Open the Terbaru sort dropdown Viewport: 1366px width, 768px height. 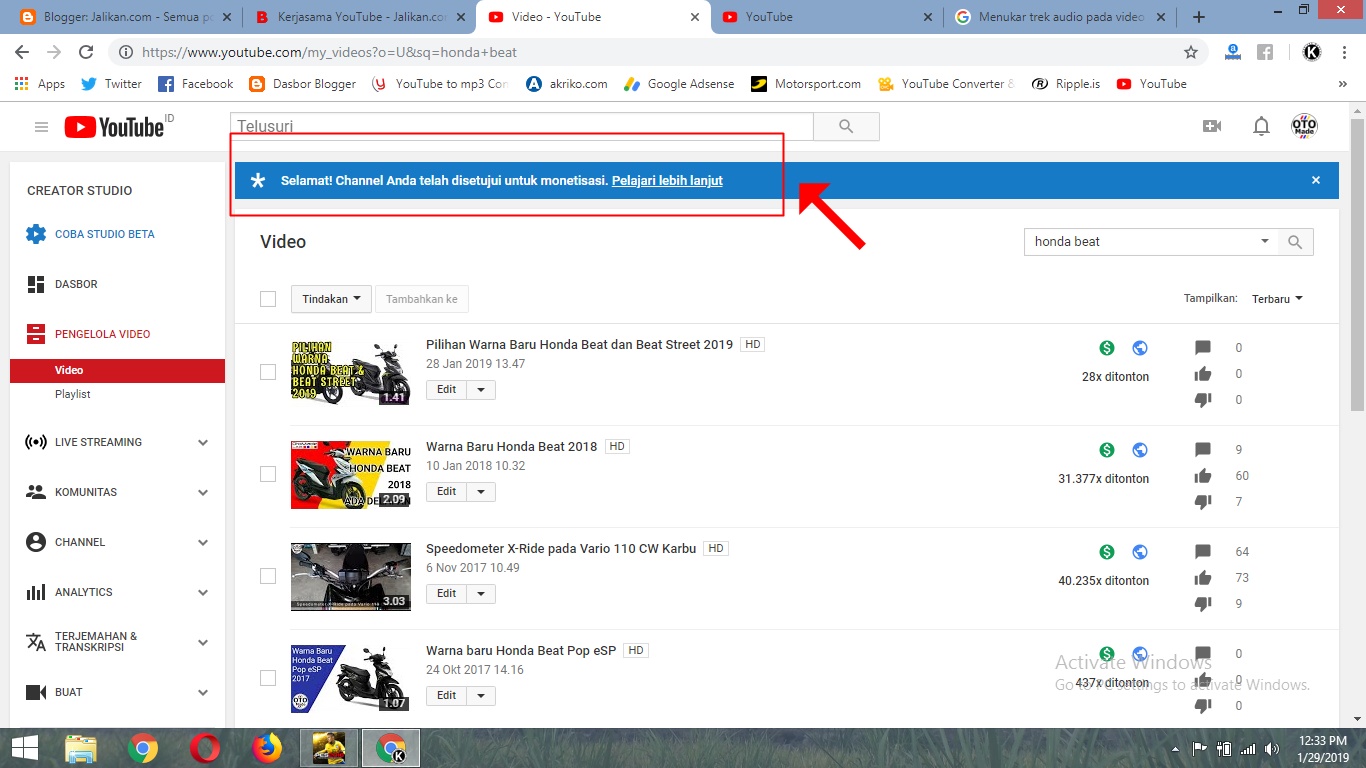point(1277,299)
